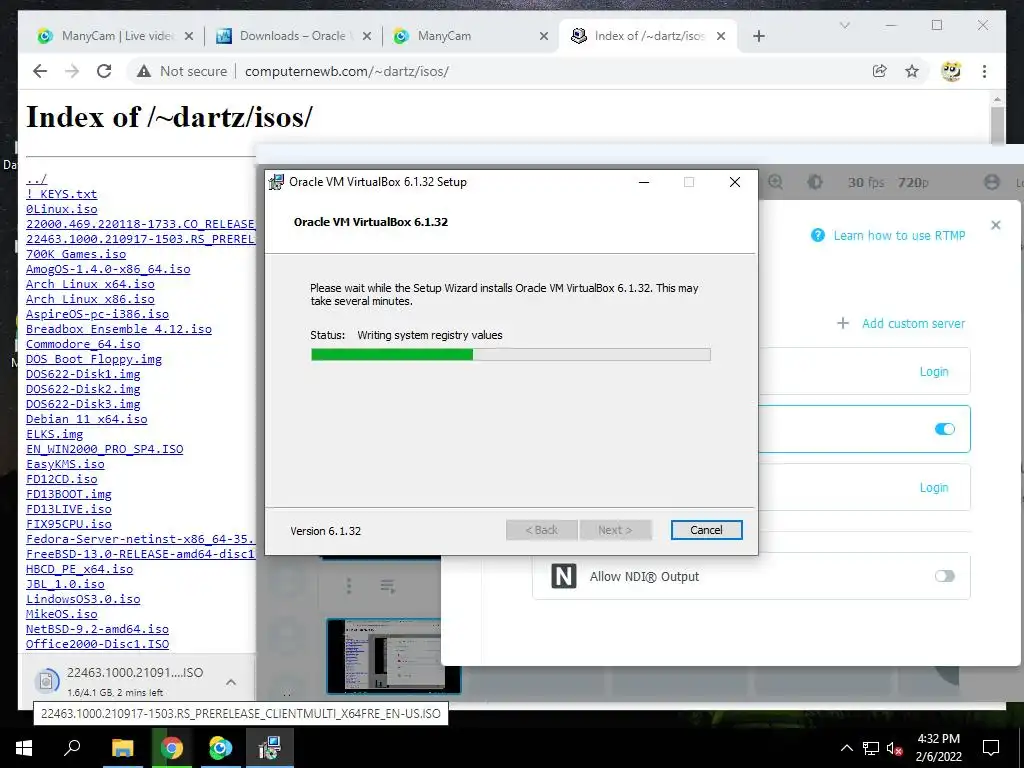Screen dimensions: 1024x768
Task: Download Arch_Linux_x64.iso
Action: (x=90, y=284)
